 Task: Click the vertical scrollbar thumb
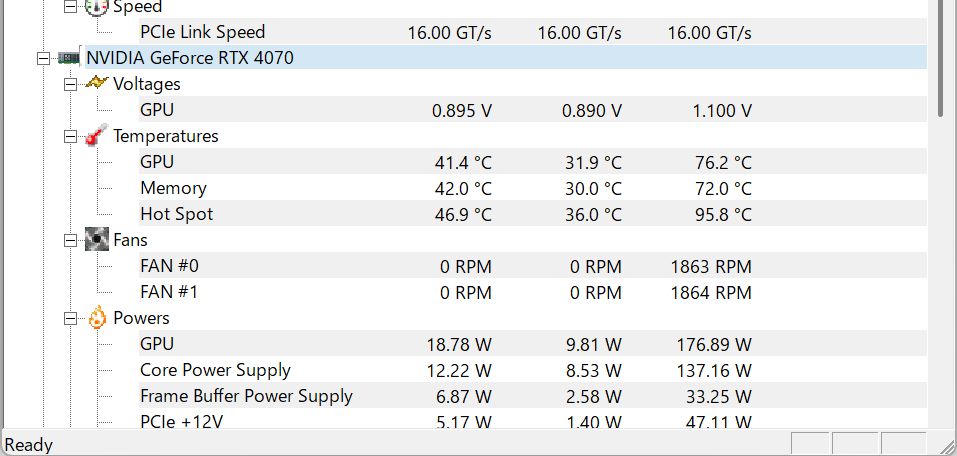pyautogui.click(x=942, y=58)
